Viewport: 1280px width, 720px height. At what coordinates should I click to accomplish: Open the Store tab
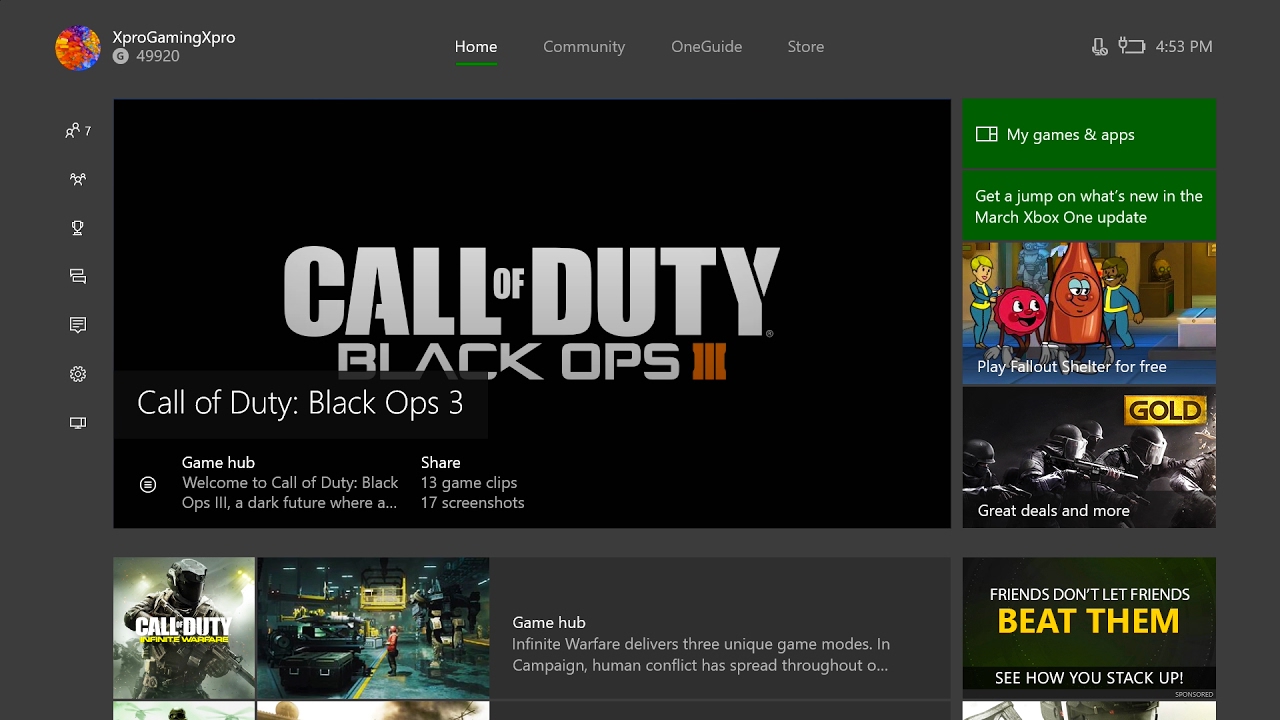[x=806, y=47]
